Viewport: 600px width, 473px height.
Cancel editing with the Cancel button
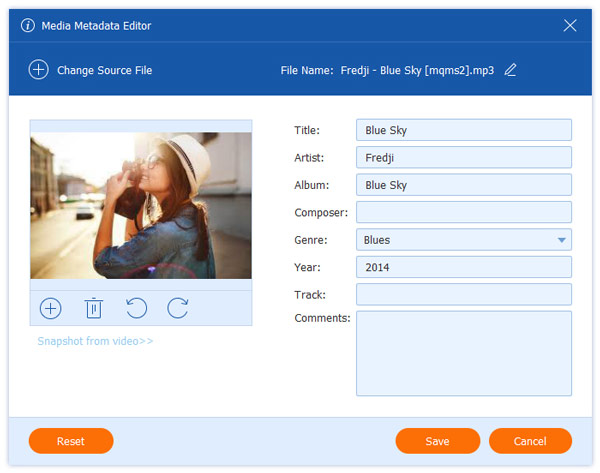pos(530,441)
